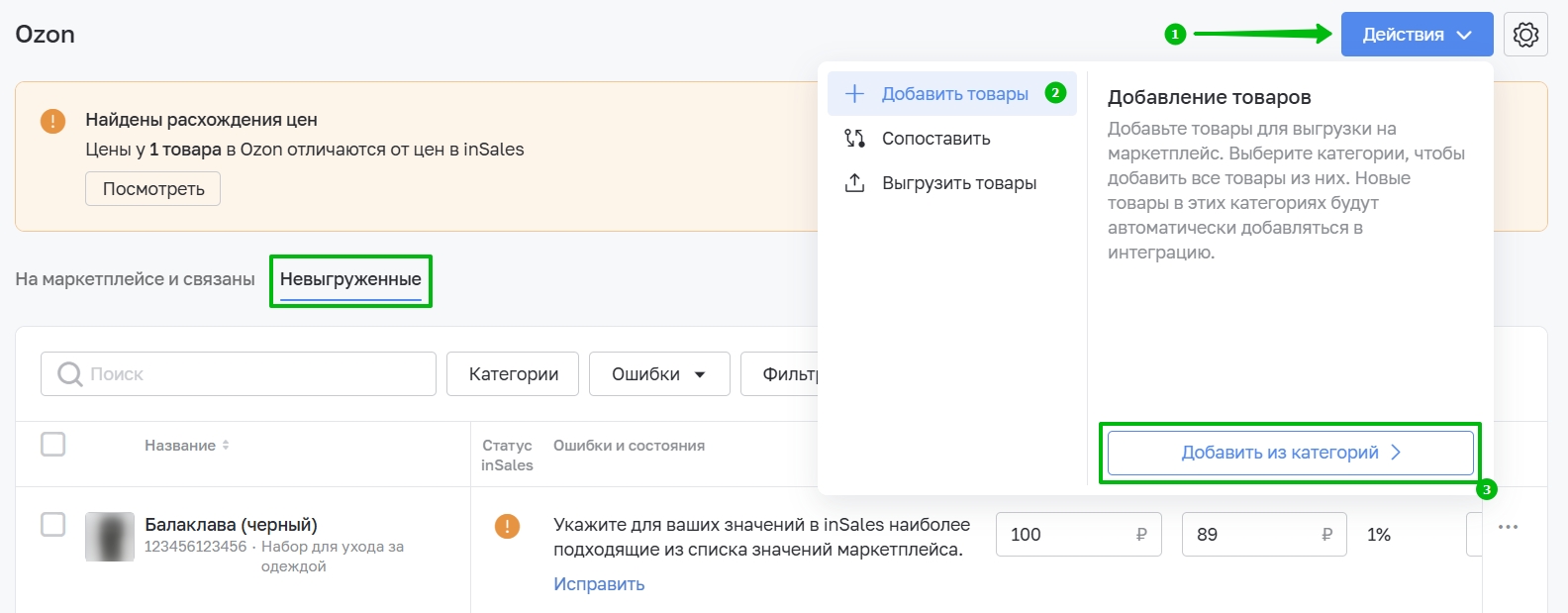Focus the Поиск search field
The height and width of the screenshot is (613, 1568).
point(239,374)
